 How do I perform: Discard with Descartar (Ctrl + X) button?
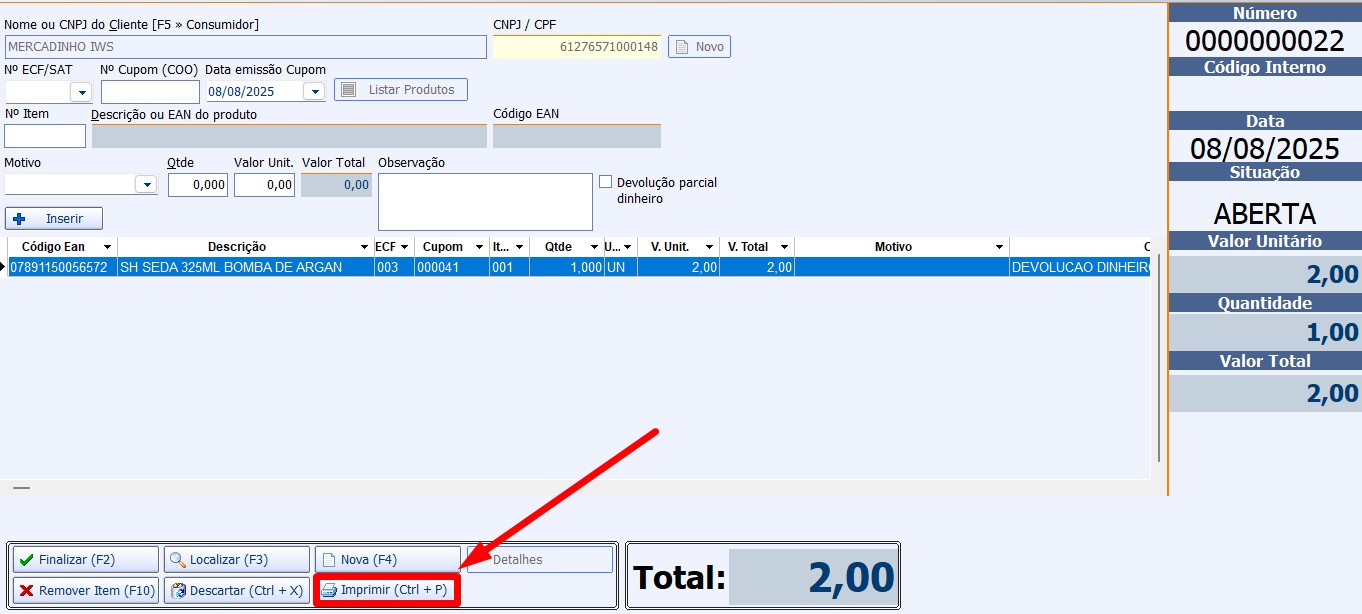coord(236,591)
